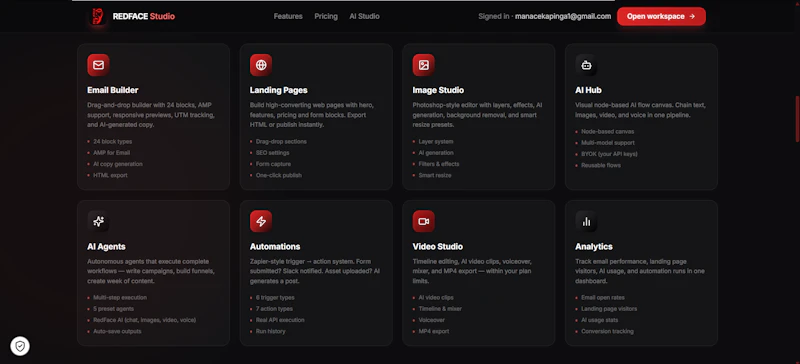This screenshot has height=364, width=800.
Task: Open the Pricing nav item
Action: pyautogui.click(x=326, y=16)
